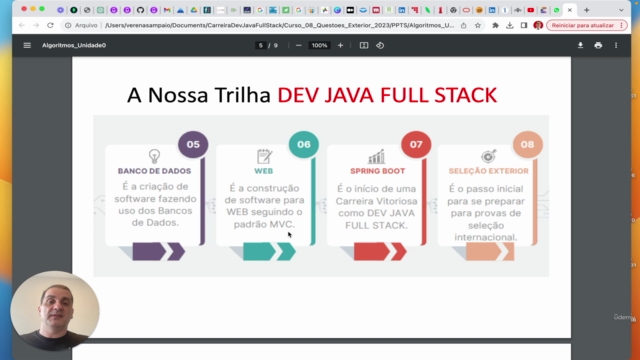Click the Algoritmos_Unidade0 document title
The image size is (640, 360).
click(x=74, y=45)
